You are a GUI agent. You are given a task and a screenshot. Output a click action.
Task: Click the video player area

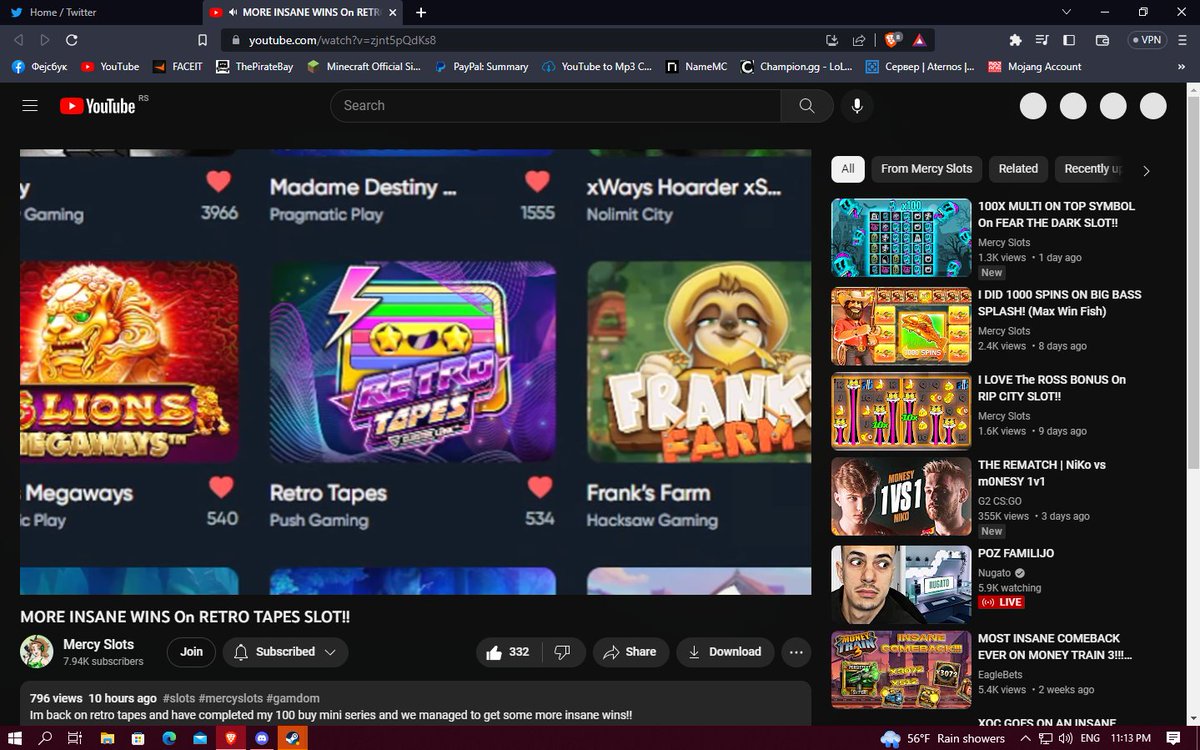[x=415, y=372]
